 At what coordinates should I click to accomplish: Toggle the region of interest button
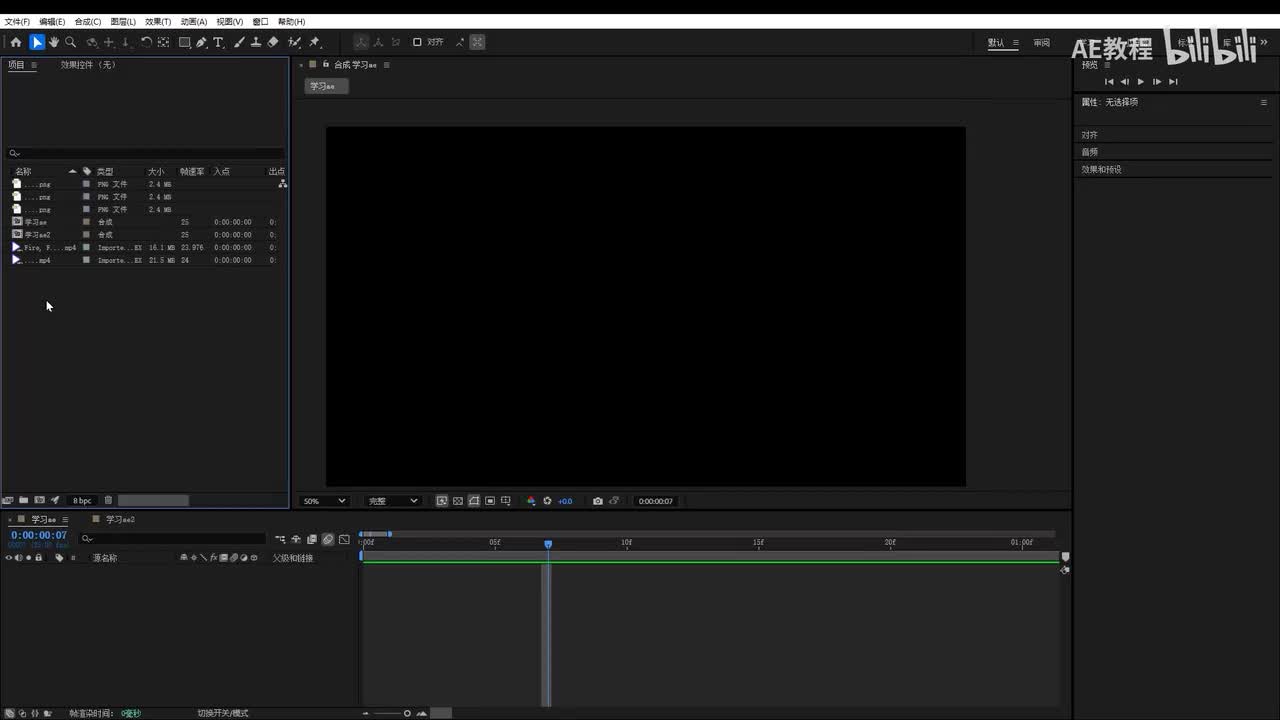[x=490, y=501]
